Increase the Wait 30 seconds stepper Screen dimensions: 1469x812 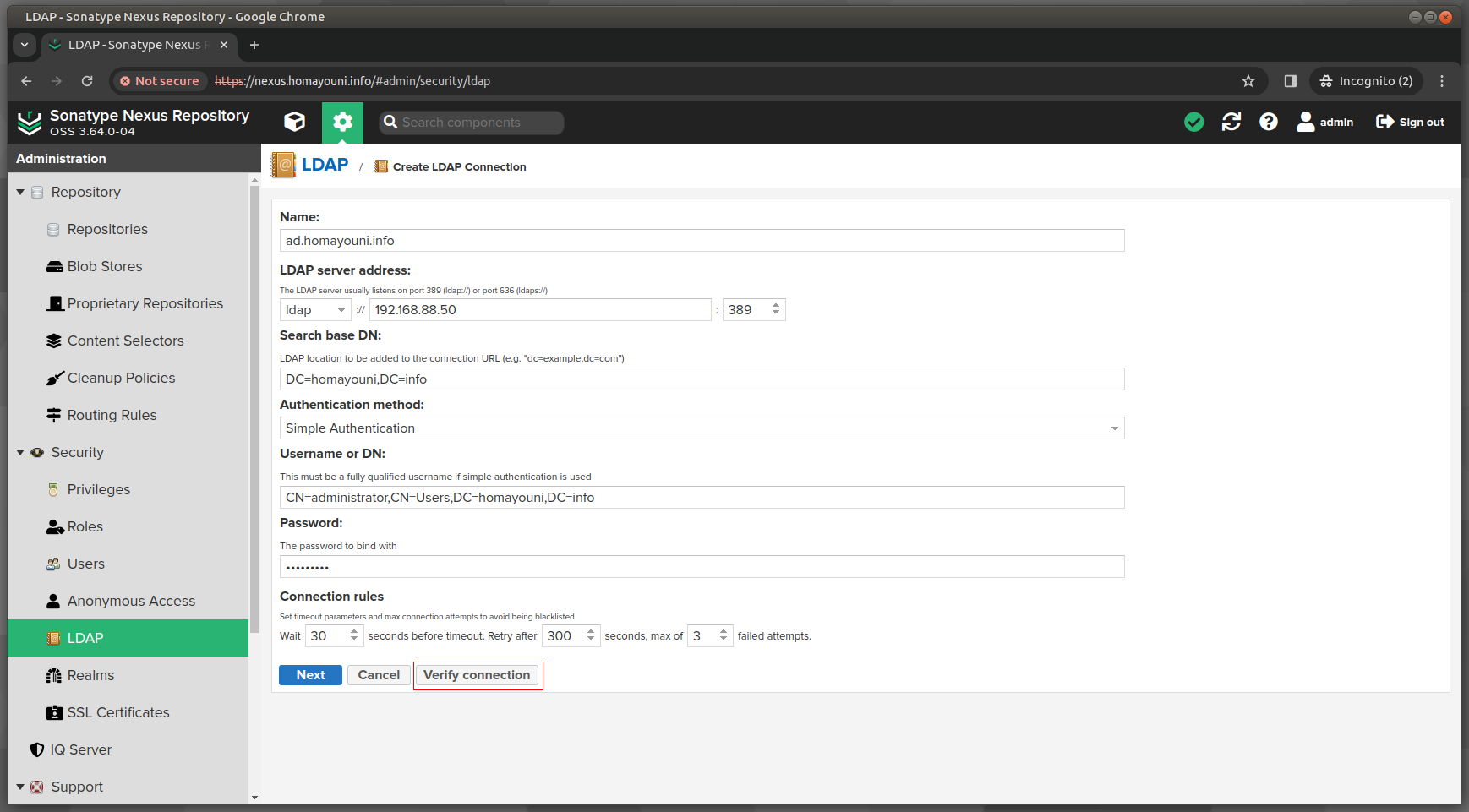coord(354,632)
